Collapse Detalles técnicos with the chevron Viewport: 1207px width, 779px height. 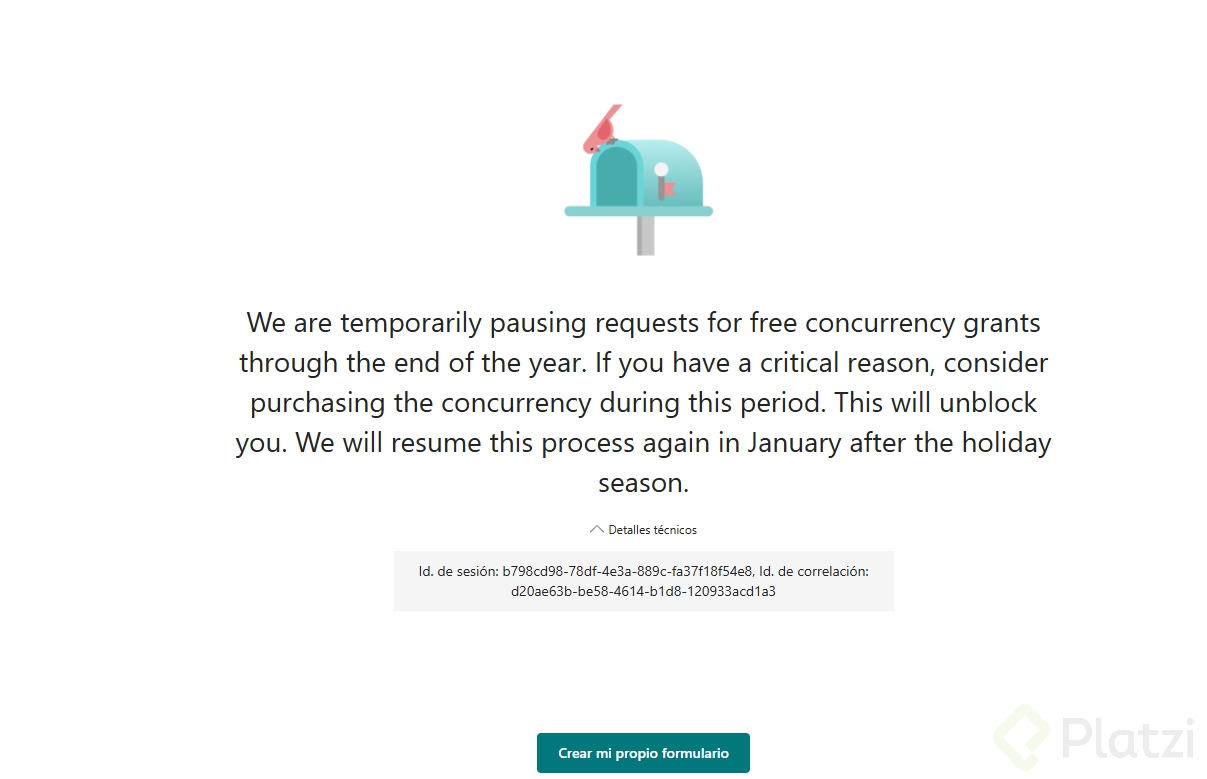[597, 530]
